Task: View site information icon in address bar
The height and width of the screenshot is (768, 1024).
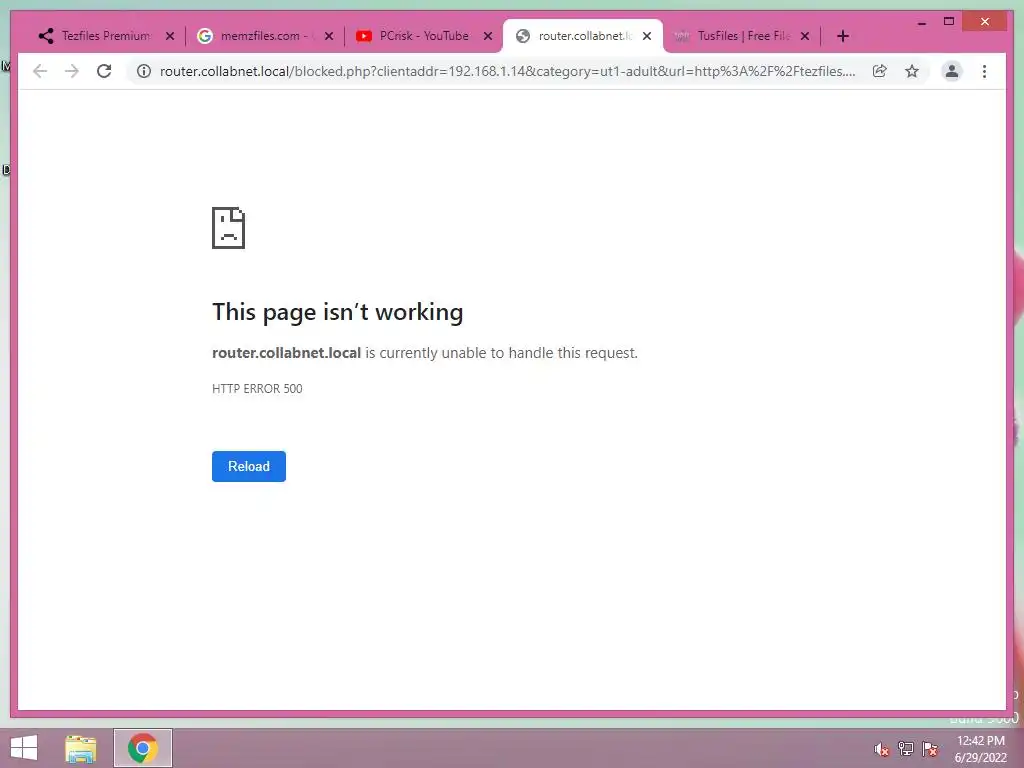Action: pyautogui.click(x=144, y=71)
